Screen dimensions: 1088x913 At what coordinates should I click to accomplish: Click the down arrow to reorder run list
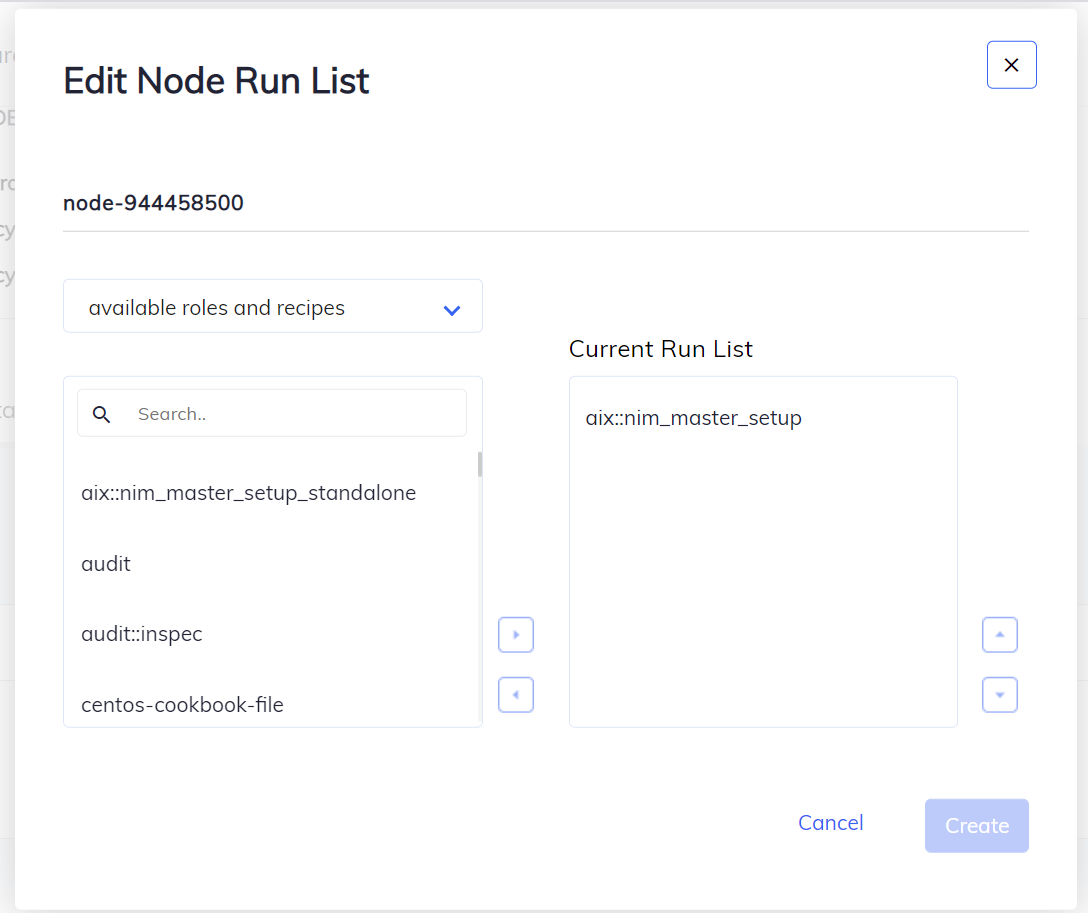999,694
